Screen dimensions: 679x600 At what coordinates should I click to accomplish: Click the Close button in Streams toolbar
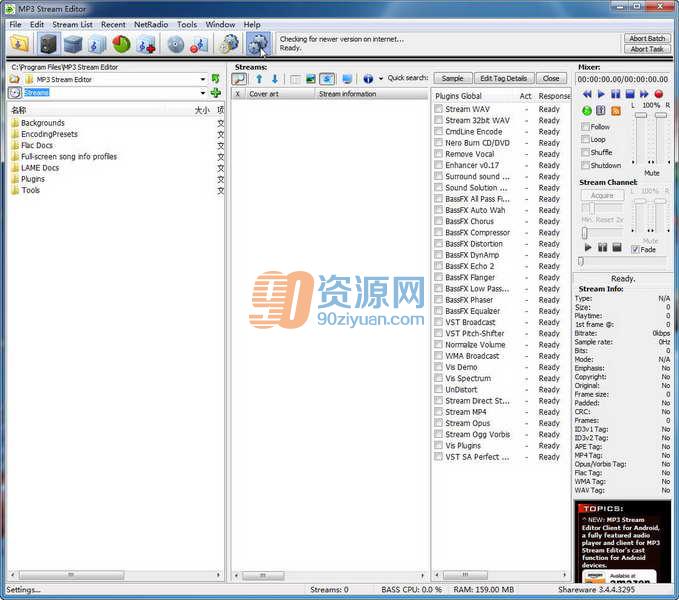coord(551,78)
